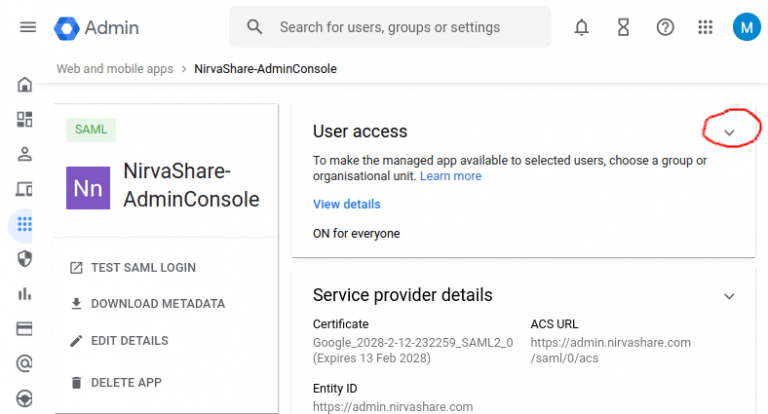768x414 pixels.
Task: Open the Google apps grid
Action: (705, 27)
